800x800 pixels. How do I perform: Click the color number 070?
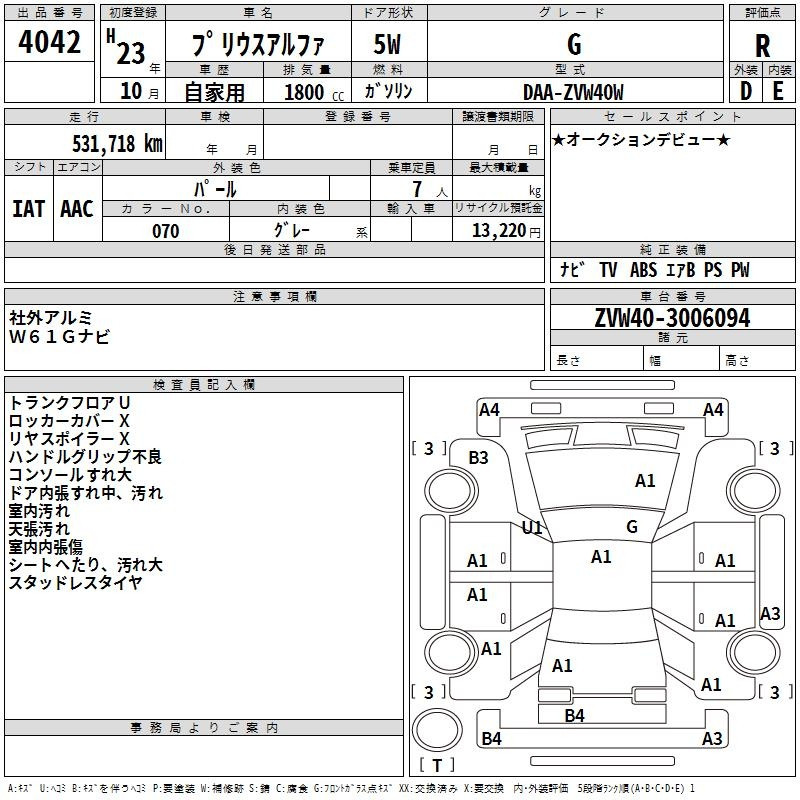click(x=166, y=231)
